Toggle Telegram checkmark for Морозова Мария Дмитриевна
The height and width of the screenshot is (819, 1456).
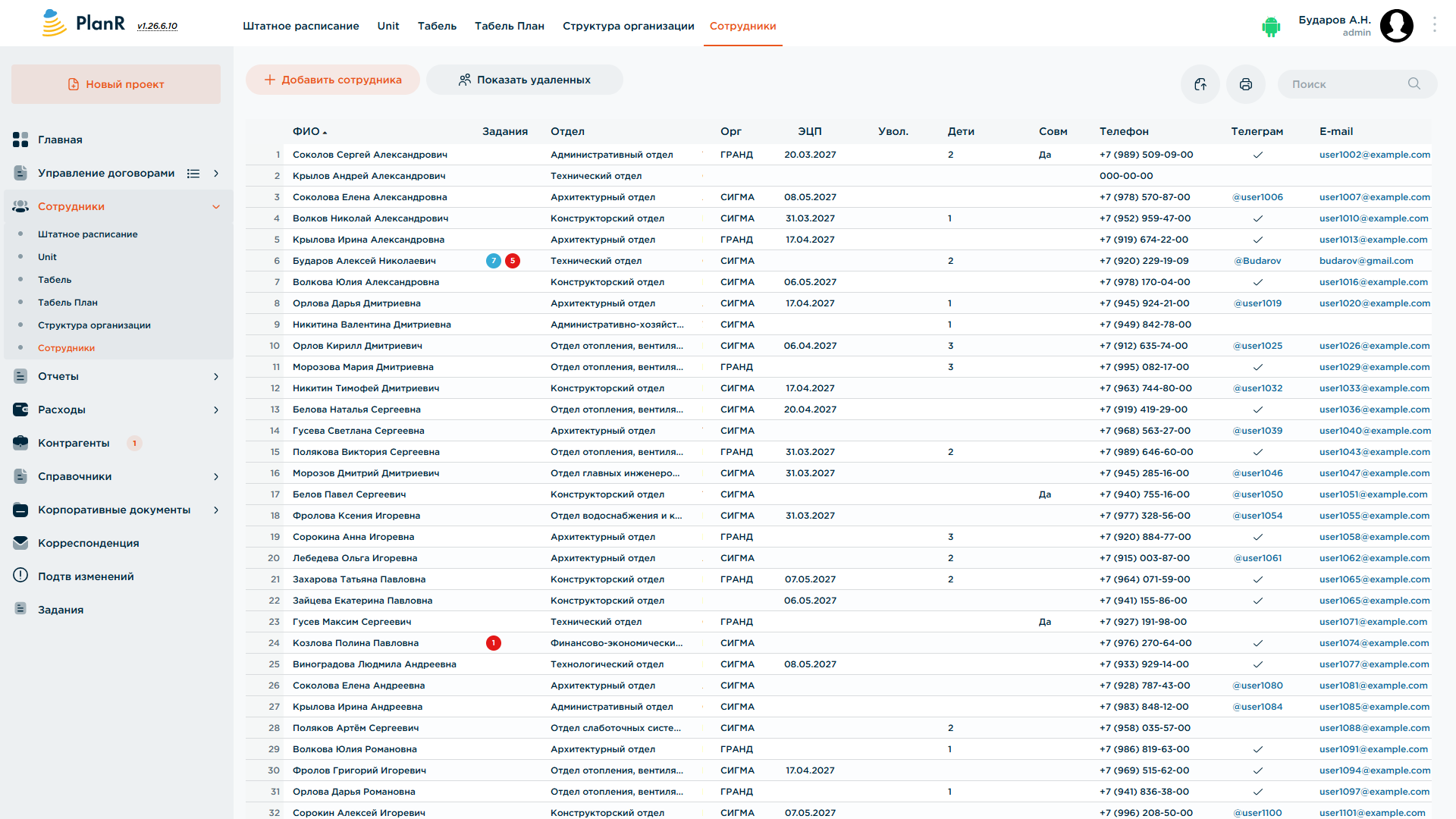[x=1257, y=367]
